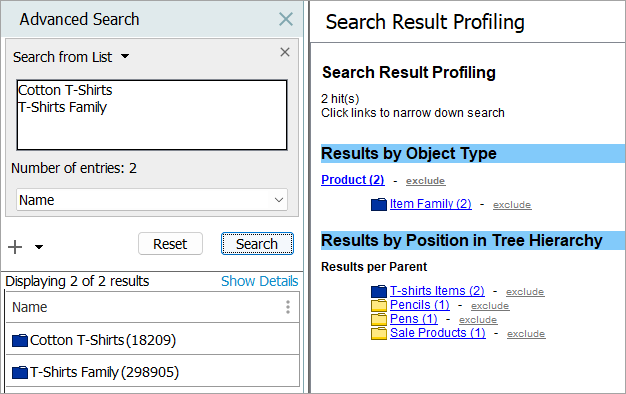The image size is (626, 394).
Task: Open the dropdown arrow beside plus icon
Action: pos(39,247)
